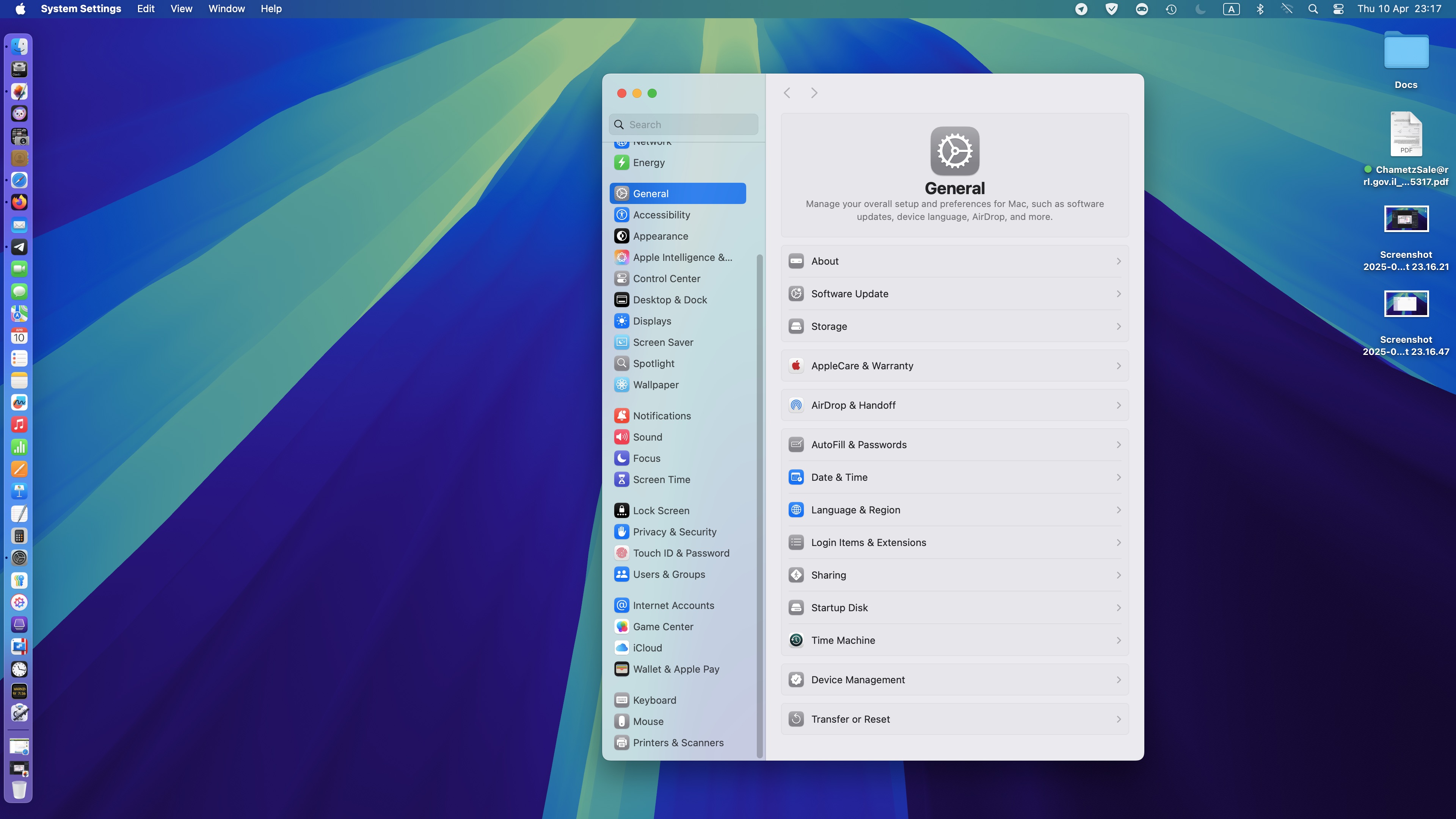Click the iCloud sidebar icon

pos(621,648)
